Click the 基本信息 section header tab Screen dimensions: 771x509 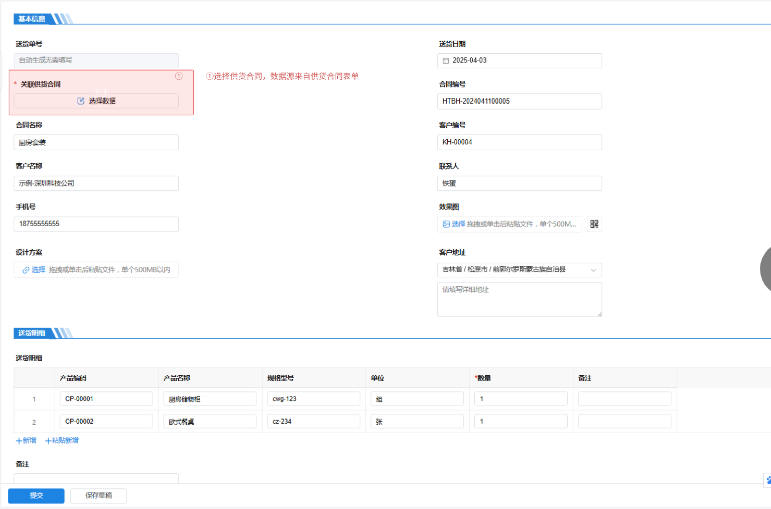pos(32,19)
